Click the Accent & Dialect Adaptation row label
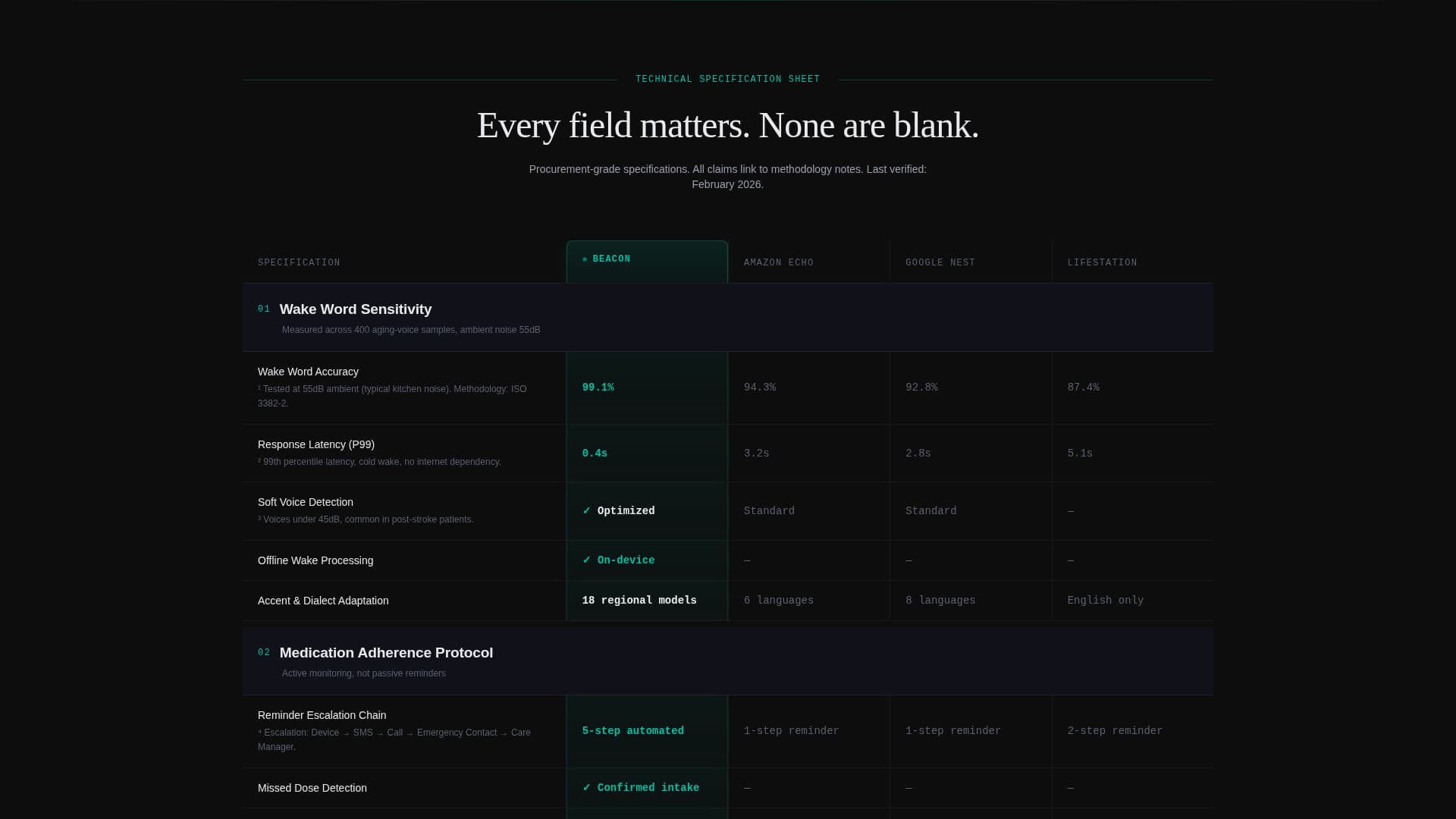Screen dimensions: 1456x819 [x=323, y=601]
